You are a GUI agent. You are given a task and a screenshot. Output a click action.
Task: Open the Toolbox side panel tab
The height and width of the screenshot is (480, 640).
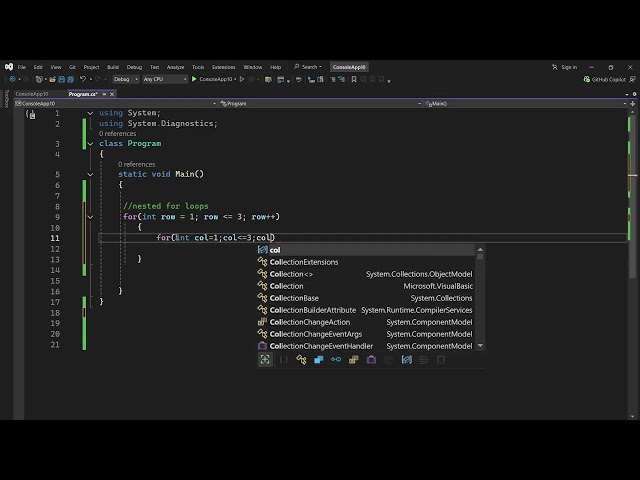pos(6,98)
